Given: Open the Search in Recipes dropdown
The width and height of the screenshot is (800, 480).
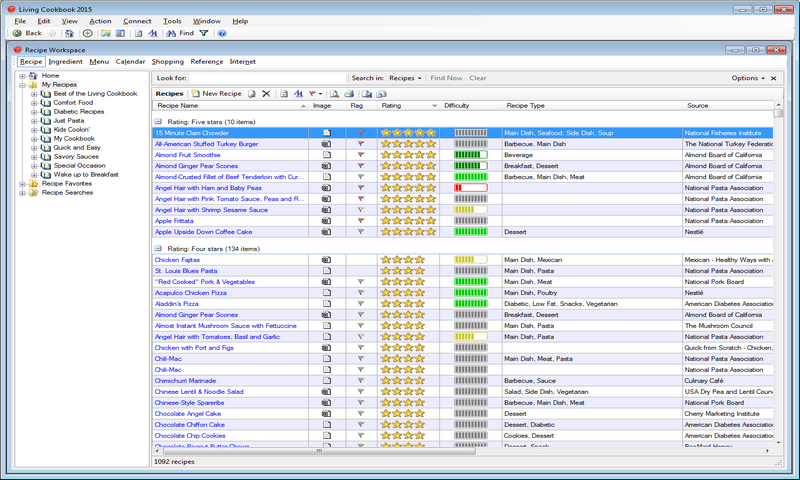Looking at the screenshot, I should click(405, 77).
